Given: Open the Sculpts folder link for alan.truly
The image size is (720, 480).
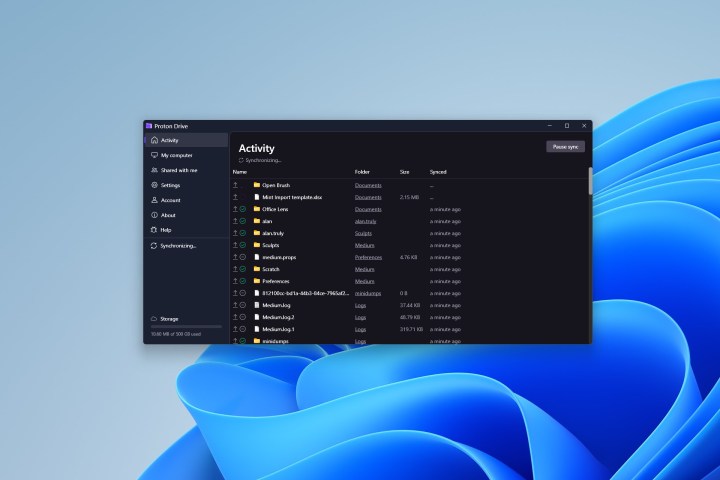Looking at the screenshot, I should 365,233.
